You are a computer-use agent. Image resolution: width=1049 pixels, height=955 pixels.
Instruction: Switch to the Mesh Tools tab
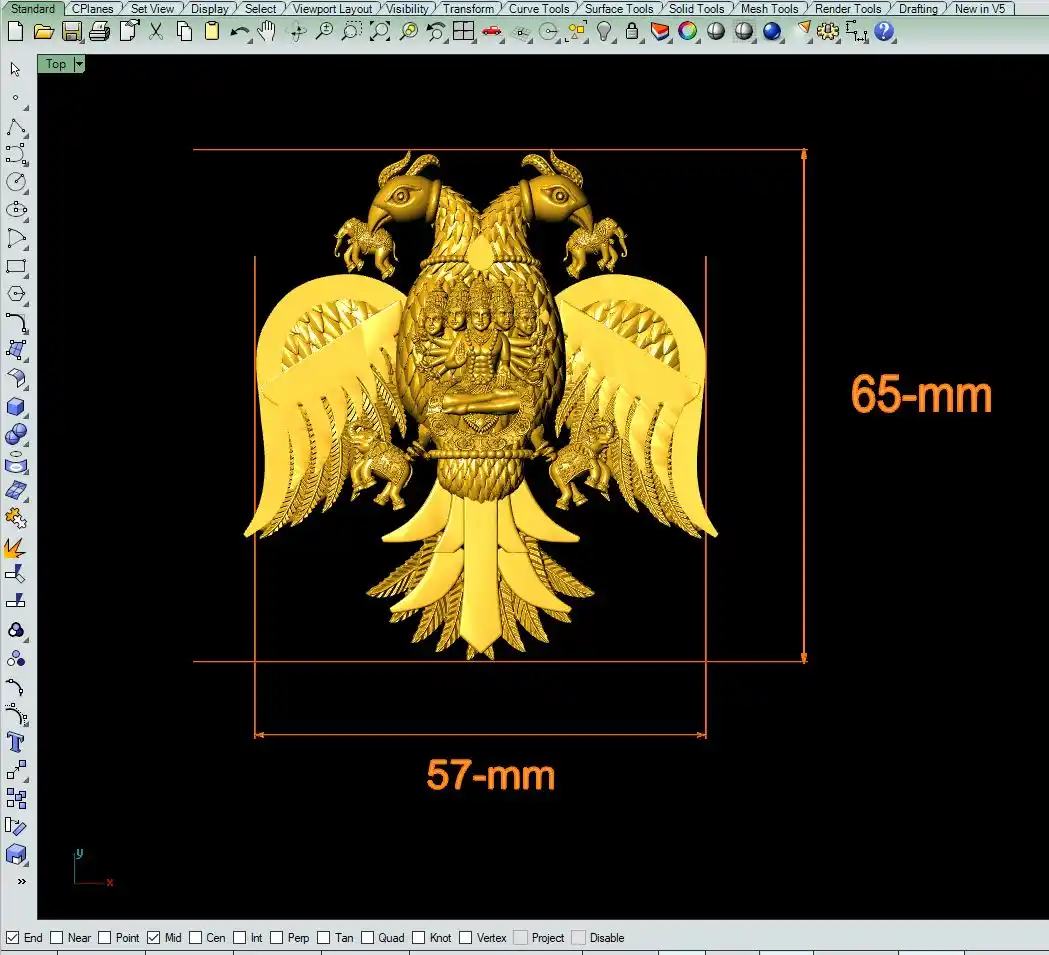coord(769,9)
